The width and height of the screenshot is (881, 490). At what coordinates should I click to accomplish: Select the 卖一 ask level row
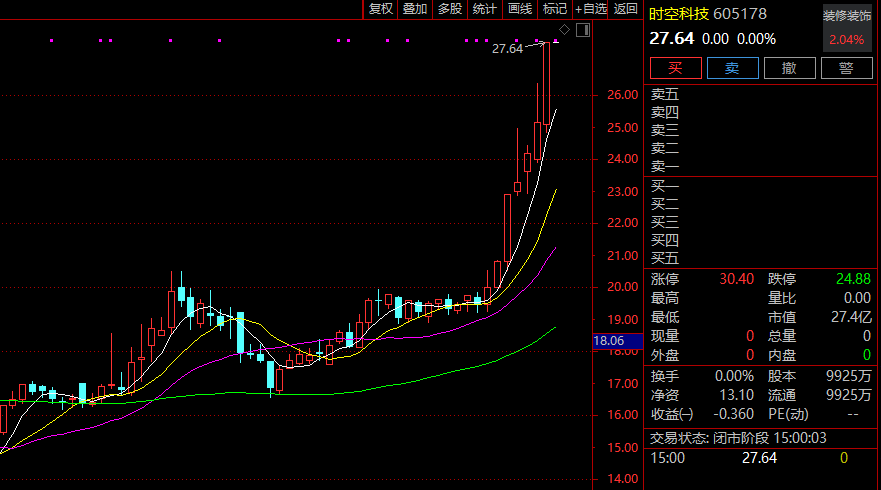tap(665, 166)
